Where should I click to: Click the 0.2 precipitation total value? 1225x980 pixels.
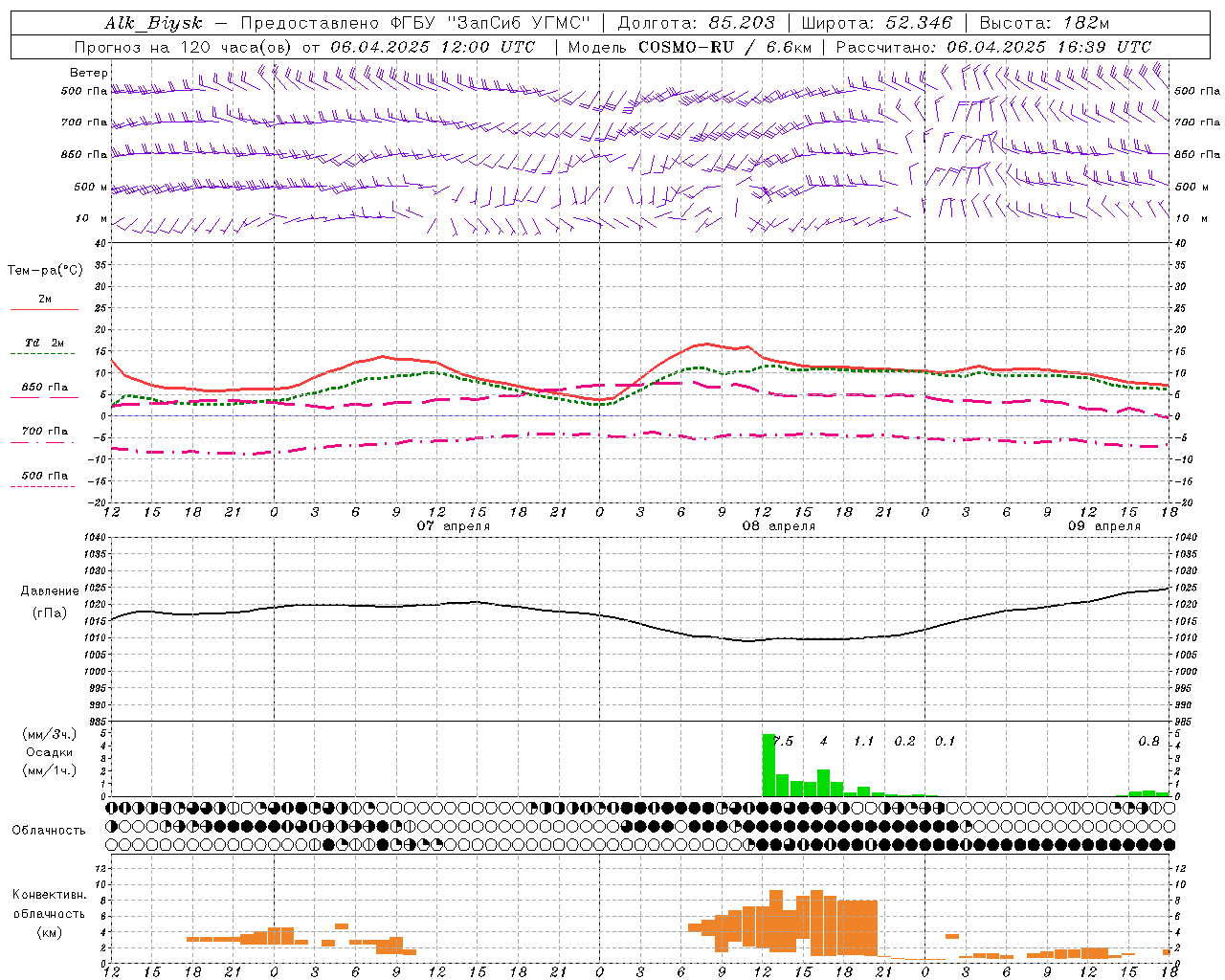(x=904, y=742)
